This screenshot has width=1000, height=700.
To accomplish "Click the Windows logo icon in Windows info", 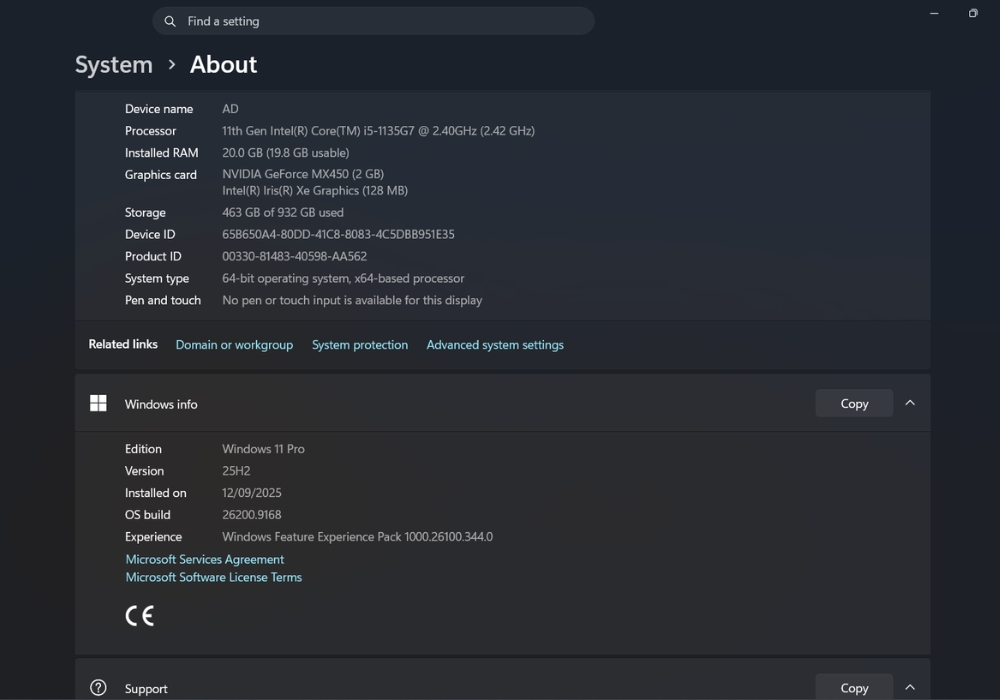I will coord(98,403).
